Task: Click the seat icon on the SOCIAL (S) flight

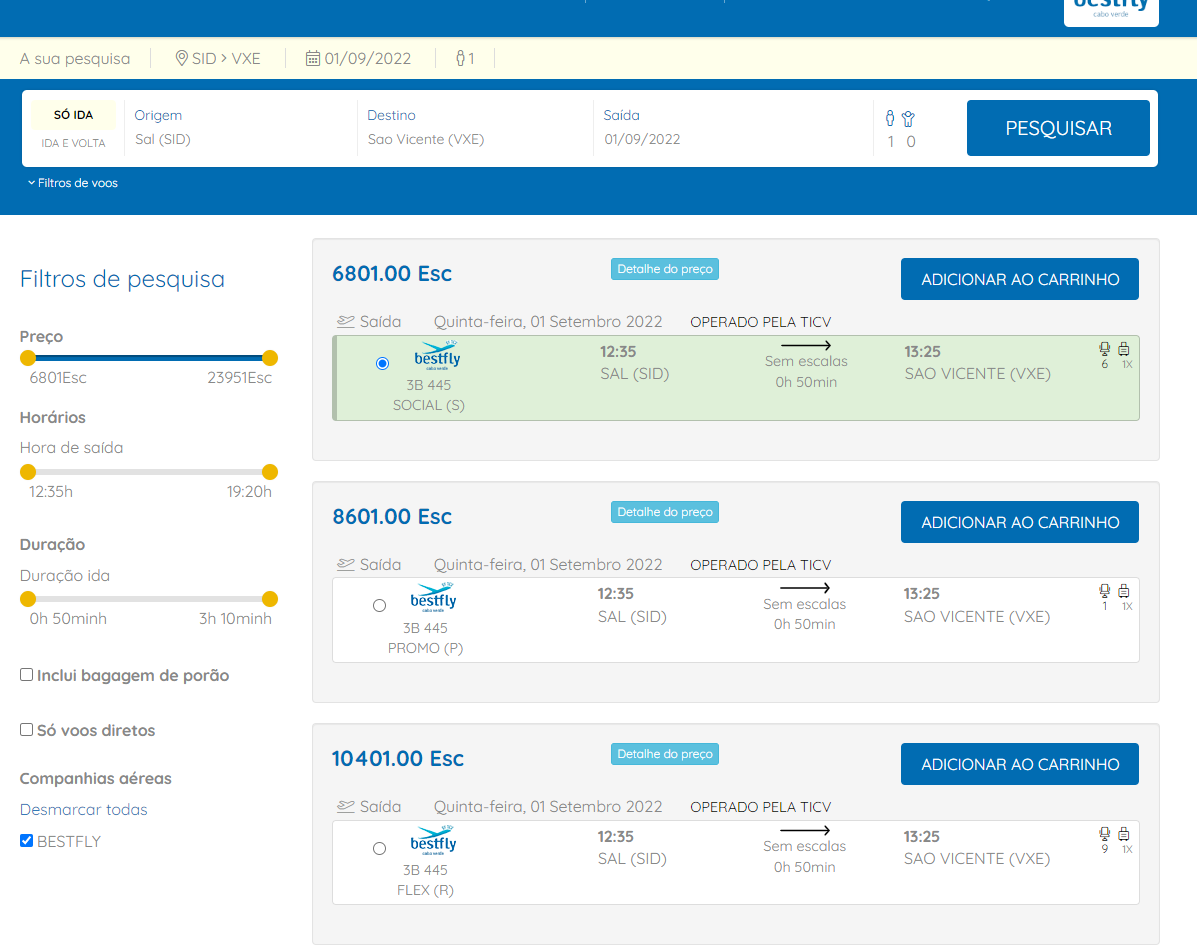Action: (x=1105, y=349)
